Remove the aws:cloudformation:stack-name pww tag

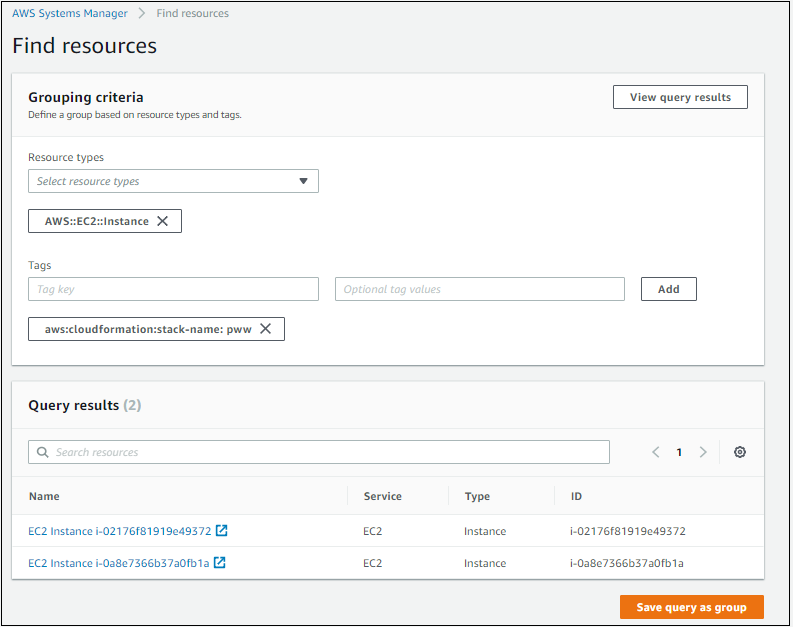(266, 329)
